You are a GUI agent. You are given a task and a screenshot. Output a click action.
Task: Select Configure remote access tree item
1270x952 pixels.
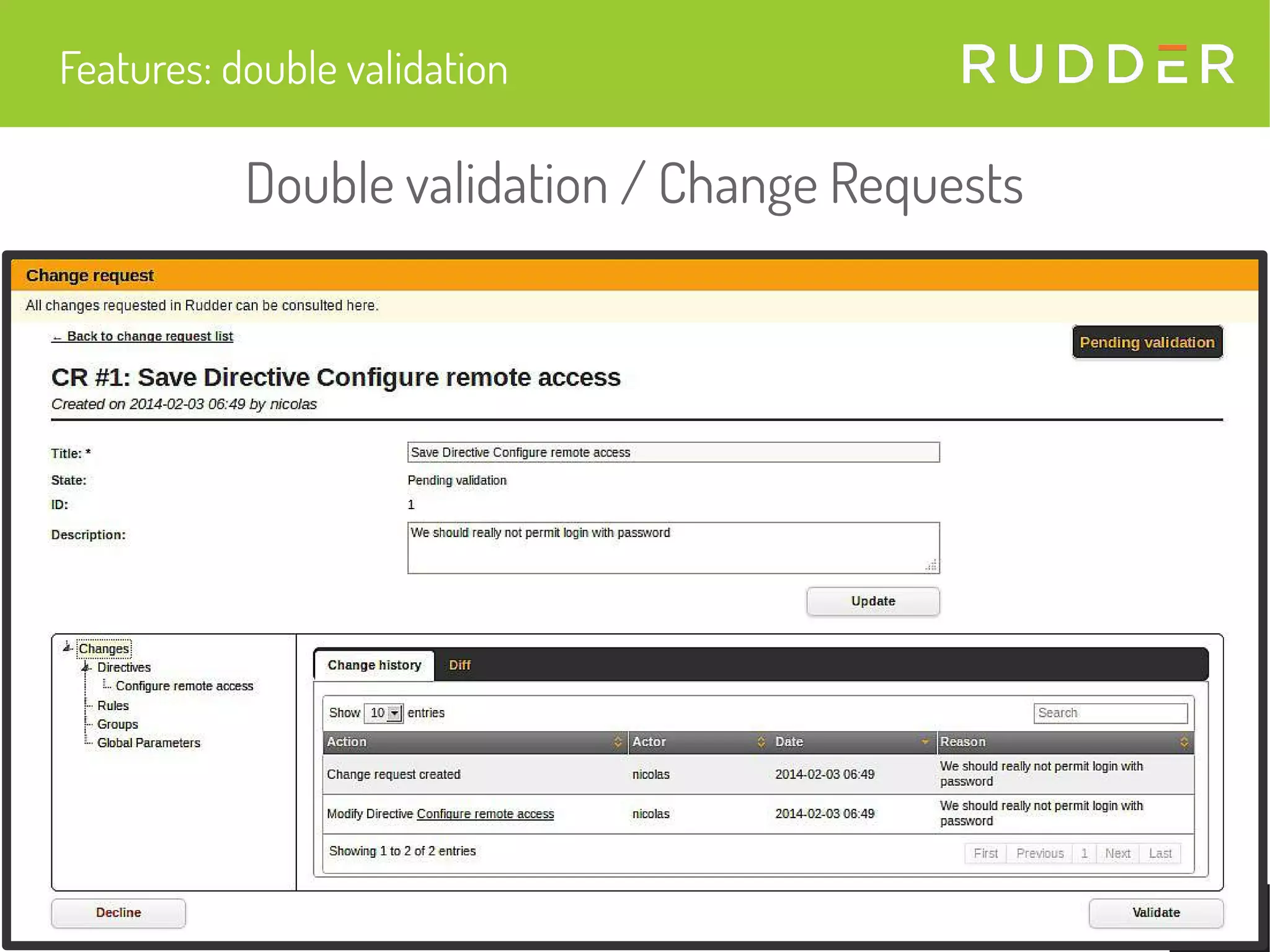point(184,686)
